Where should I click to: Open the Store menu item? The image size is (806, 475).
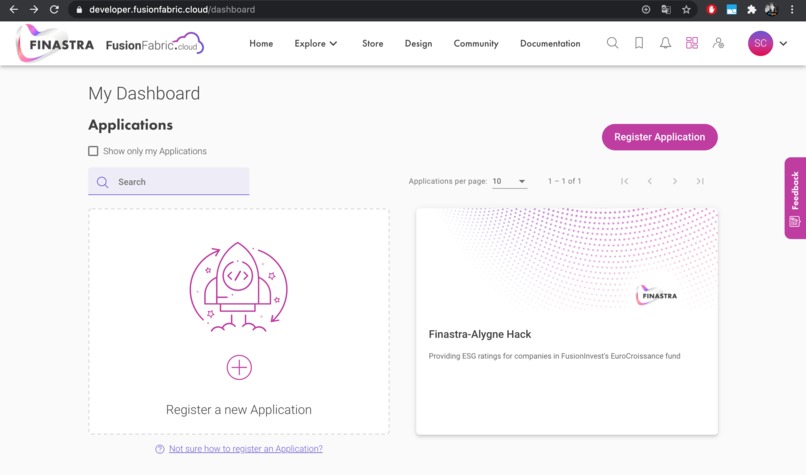click(x=373, y=44)
